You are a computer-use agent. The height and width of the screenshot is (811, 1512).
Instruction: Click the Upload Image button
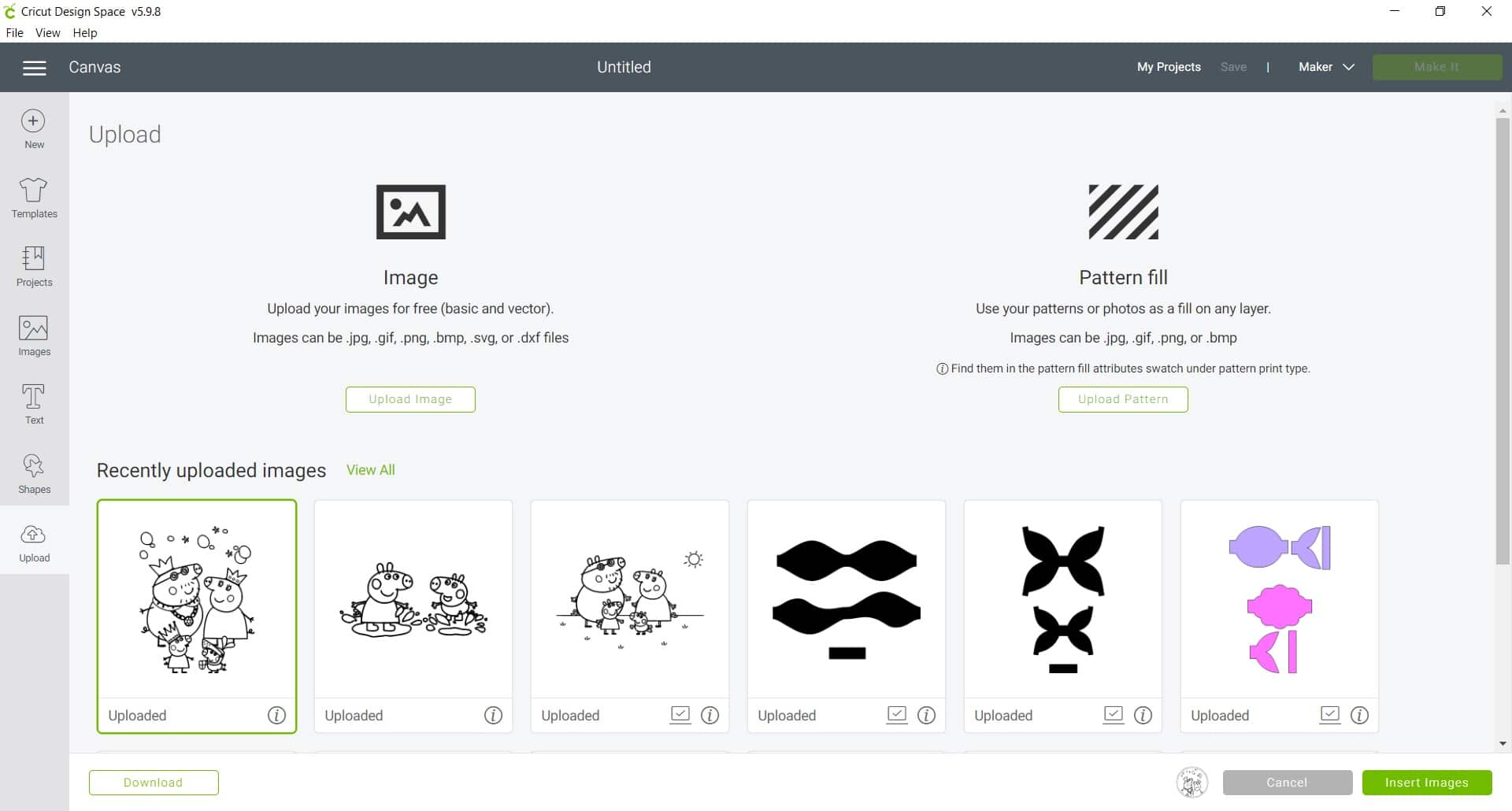click(410, 399)
